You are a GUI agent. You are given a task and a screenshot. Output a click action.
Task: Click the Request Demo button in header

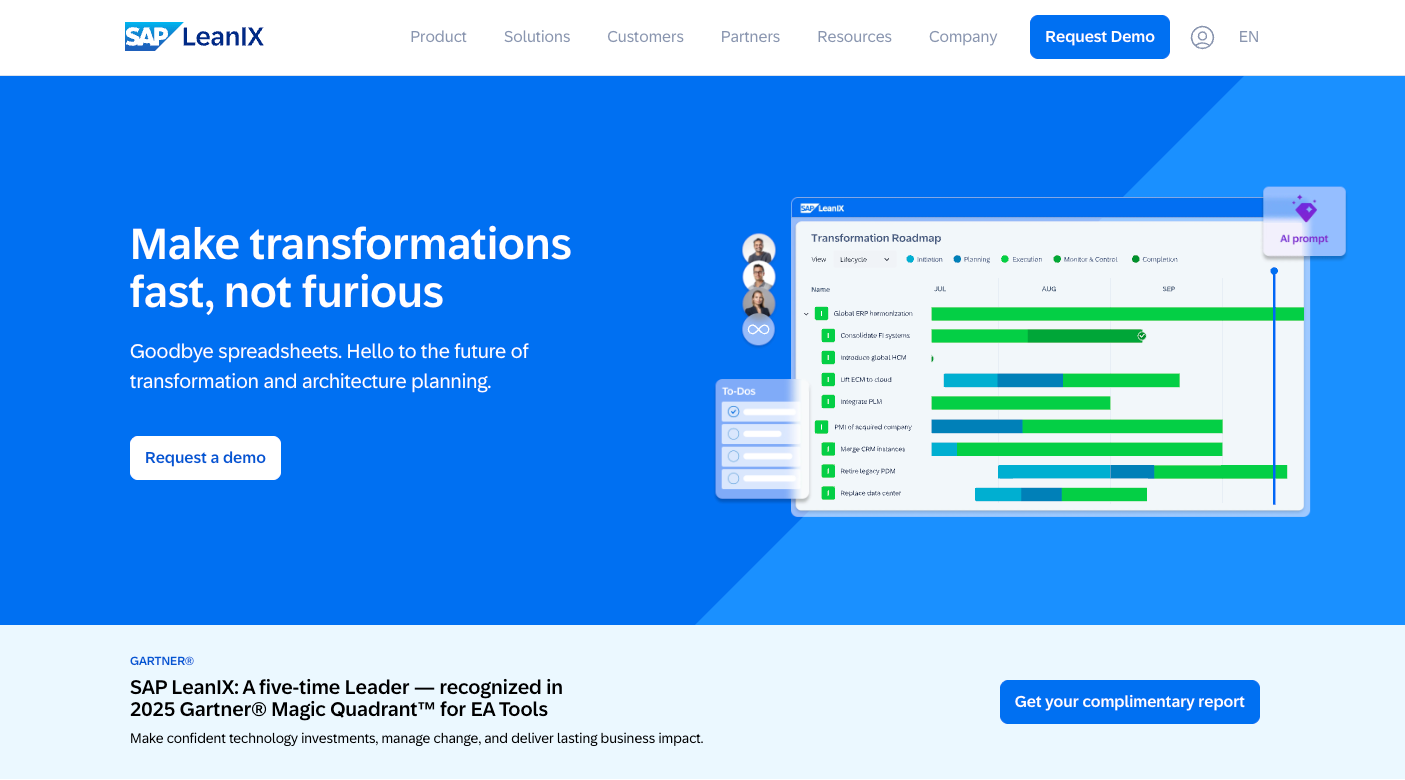click(1100, 37)
